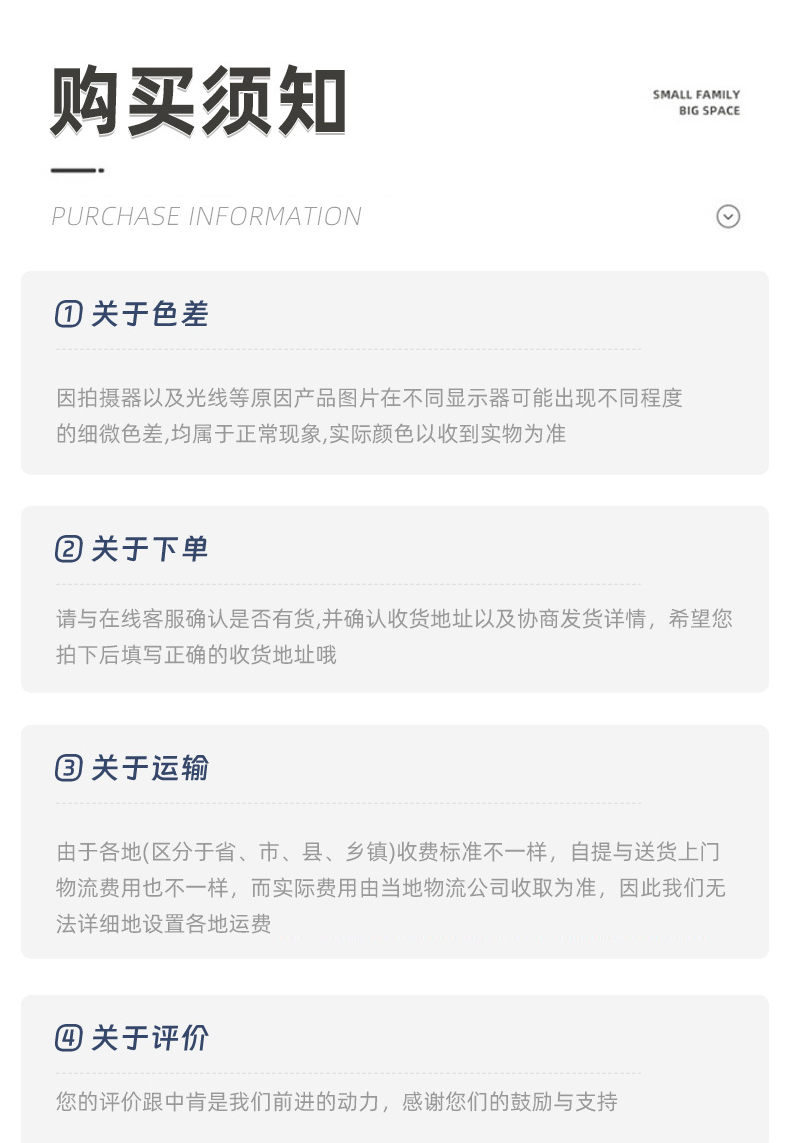Image resolution: width=790 pixels, height=1143 pixels.
Task: Click the shipping fee description paragraph
Action: click(x=391, y=888)
